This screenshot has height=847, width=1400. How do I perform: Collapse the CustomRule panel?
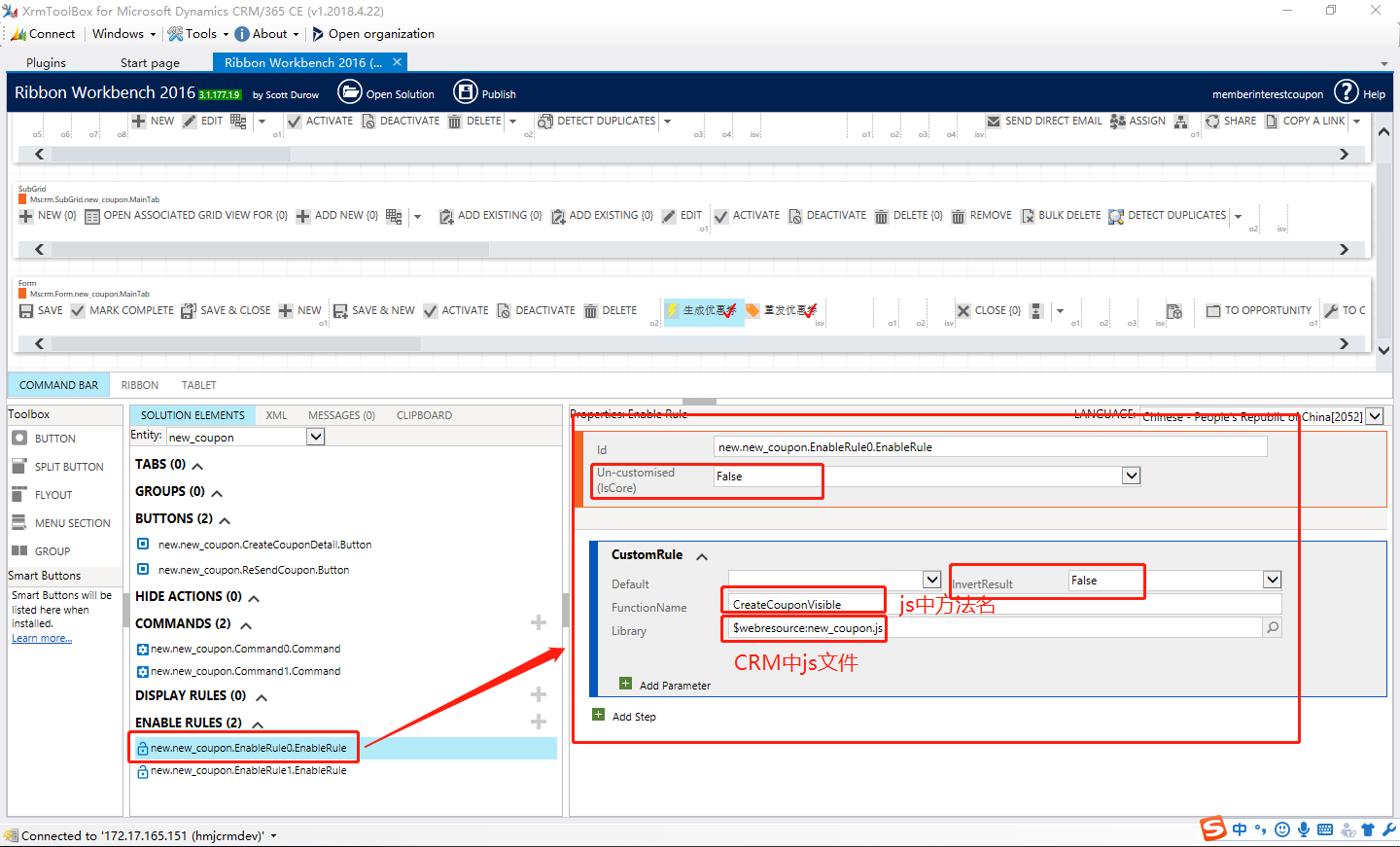[x=702, y=556]
